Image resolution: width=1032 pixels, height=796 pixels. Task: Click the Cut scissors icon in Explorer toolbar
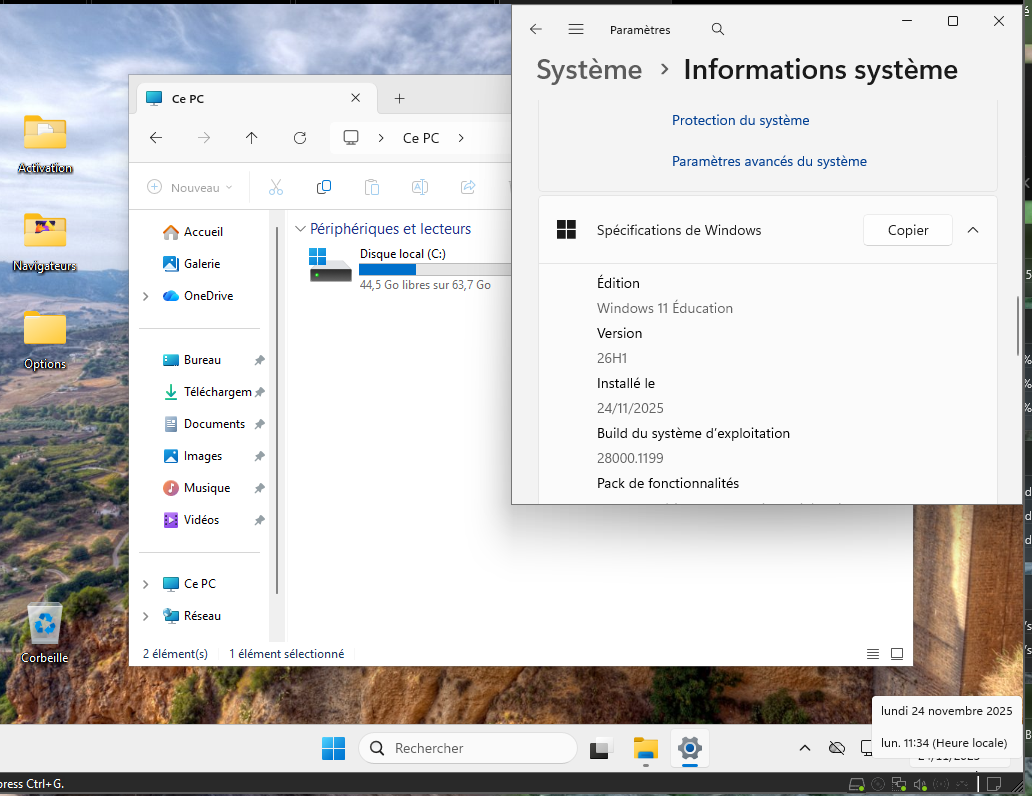(276, 187)
